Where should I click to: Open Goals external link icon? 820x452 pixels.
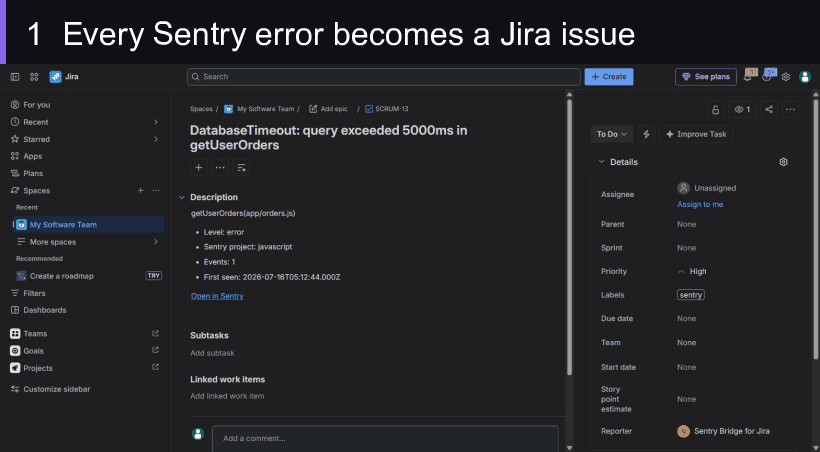coord(155,350)
